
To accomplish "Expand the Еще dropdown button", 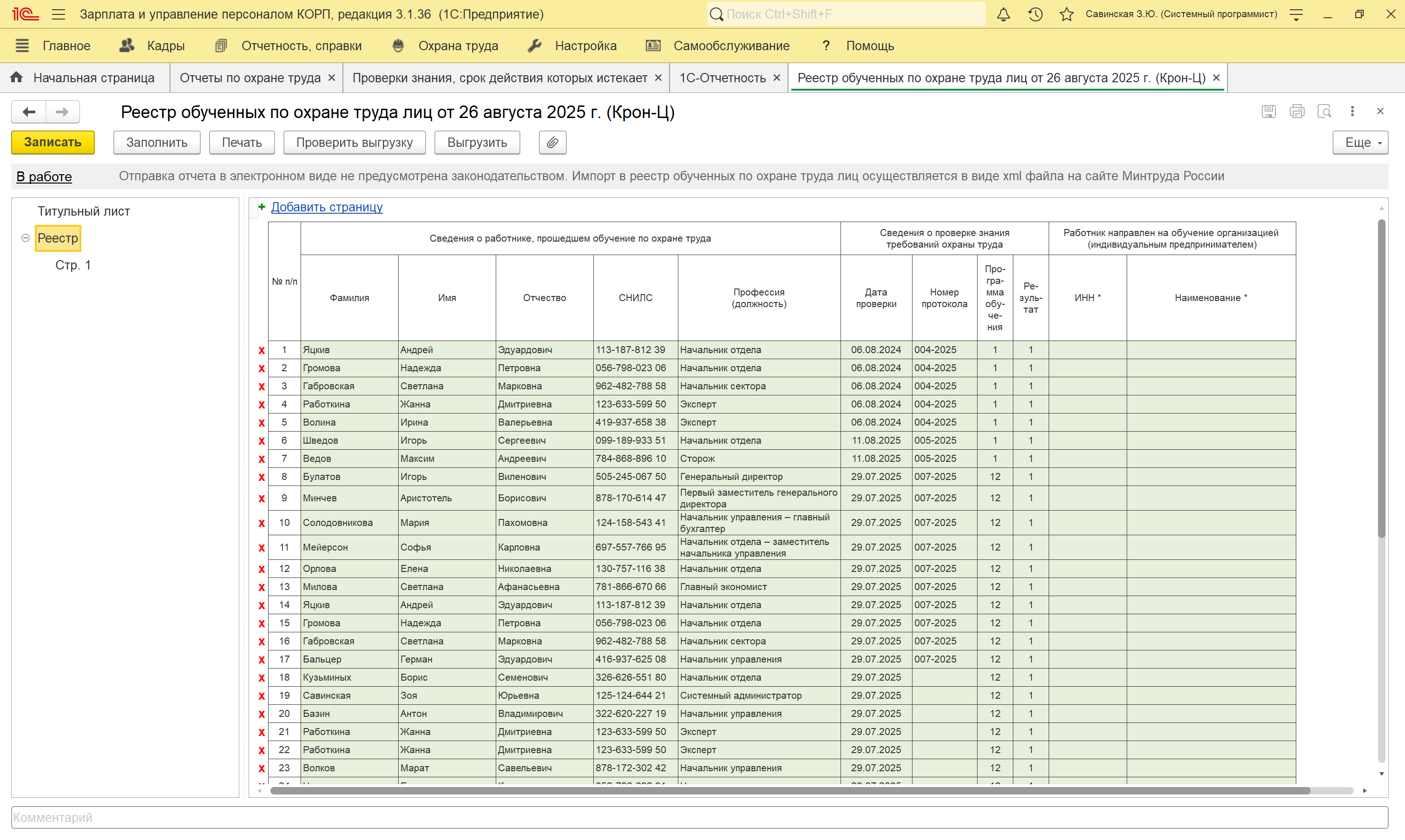I will coord(1360,142).
